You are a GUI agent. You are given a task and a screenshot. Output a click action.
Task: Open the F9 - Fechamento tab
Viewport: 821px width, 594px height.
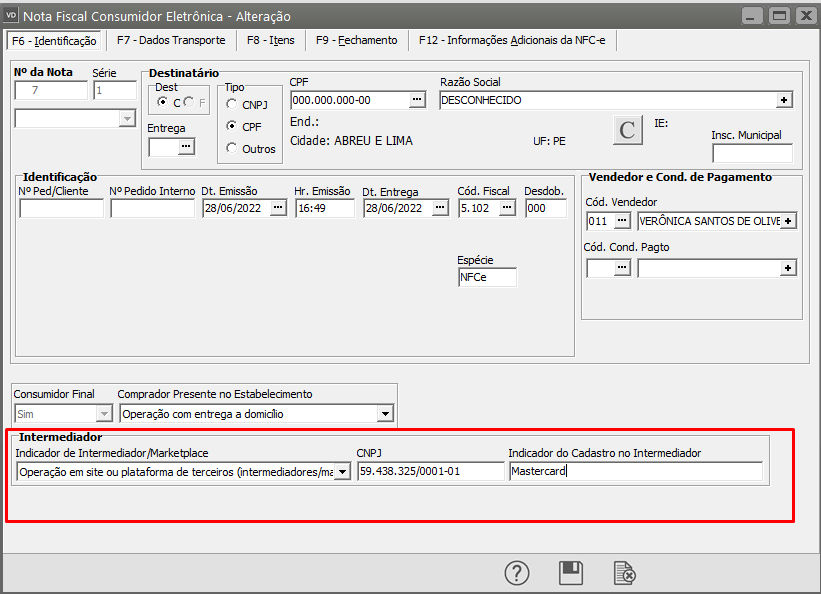(356, 40)
